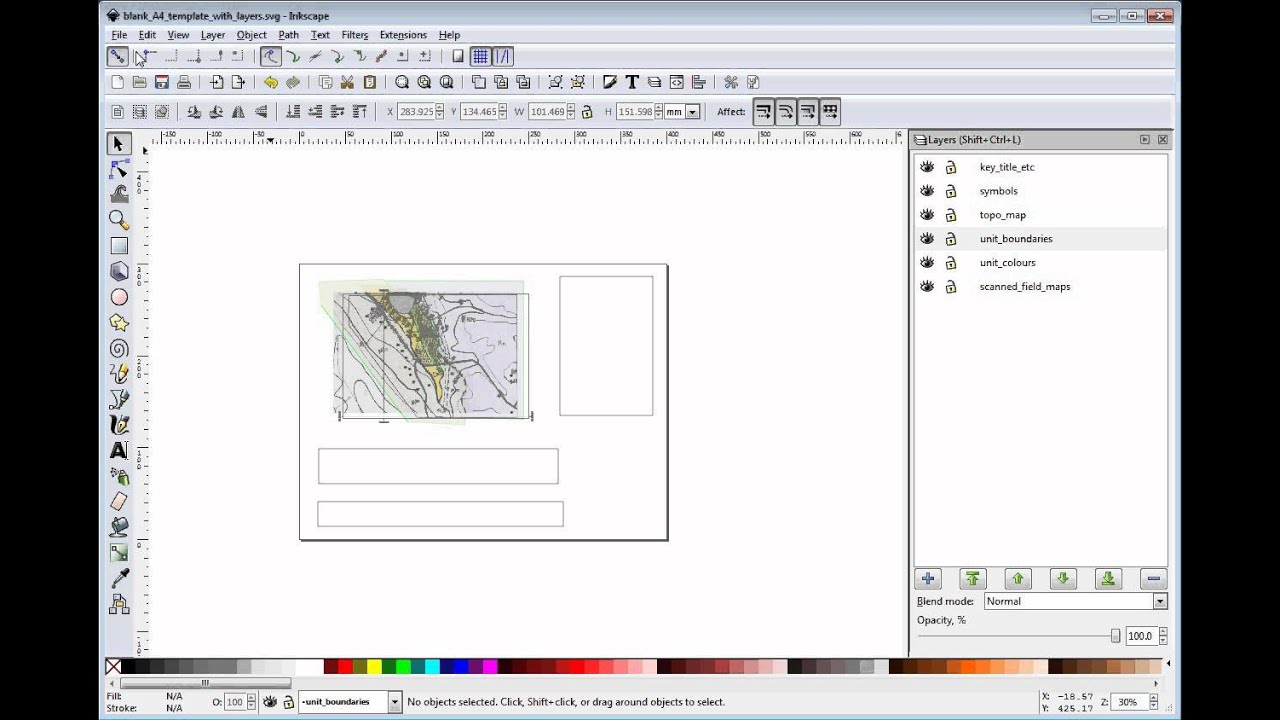Pick the red swatch in palette
Viewport: 1280px width, 720px height.
point(344,667)
